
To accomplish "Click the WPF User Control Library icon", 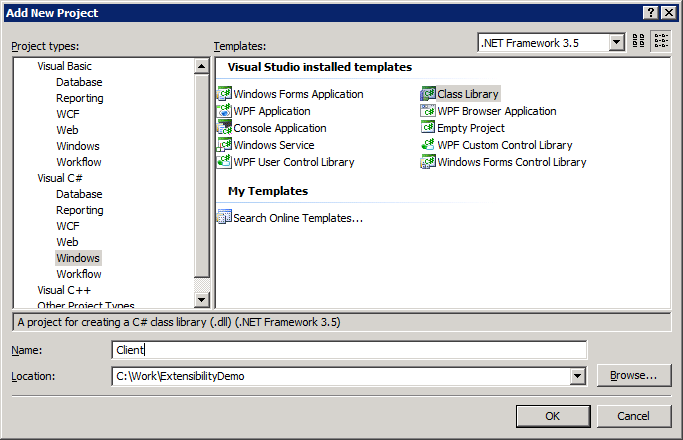I will (x=224, y=162).
